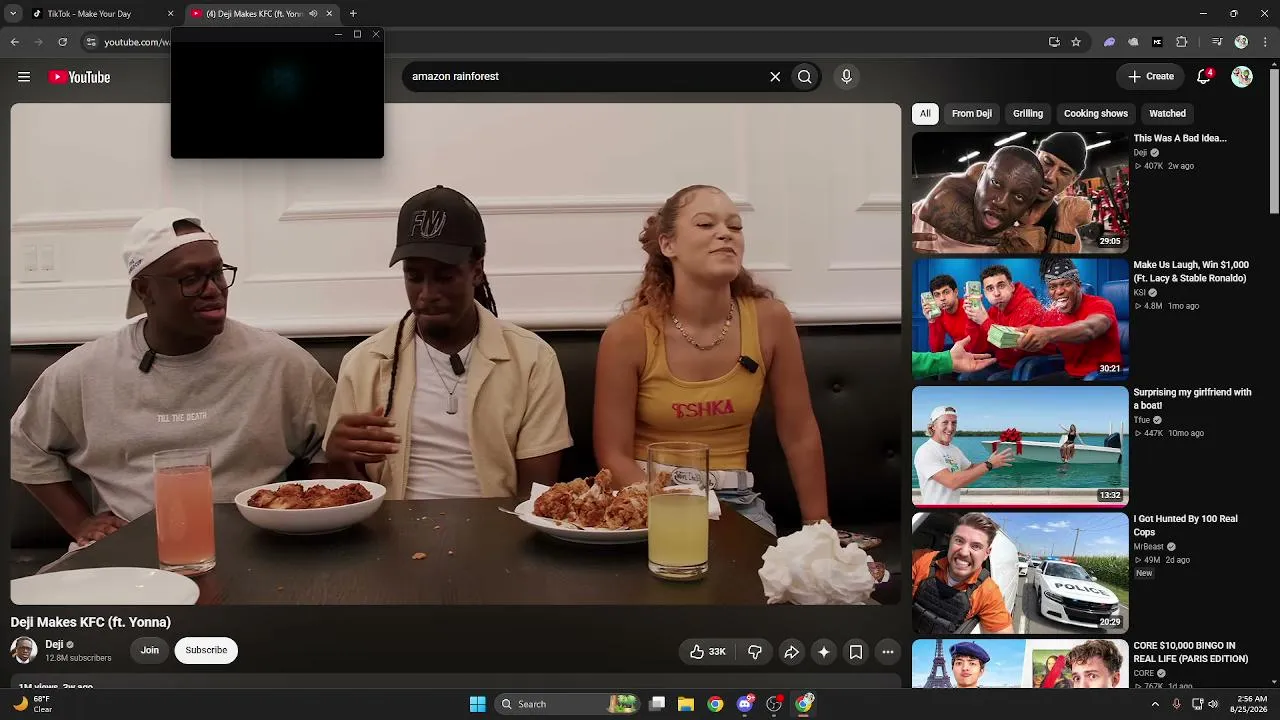The width and height of the screenshot is (1280, 720).
Task: Mute the Deji Makes KFC tab audio
Action: point(313,14)
